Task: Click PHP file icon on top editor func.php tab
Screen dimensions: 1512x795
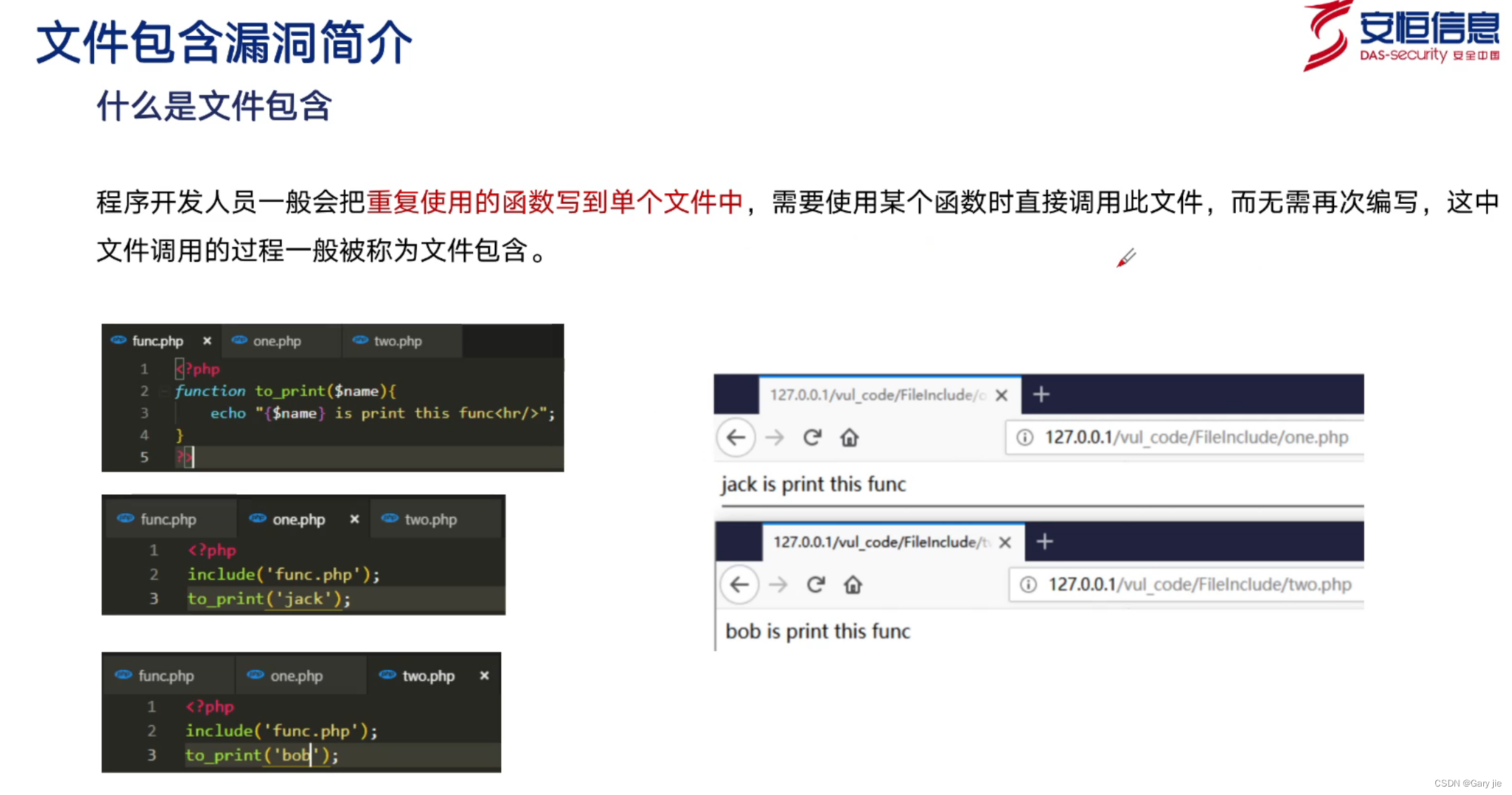Action: coord(118,340)
